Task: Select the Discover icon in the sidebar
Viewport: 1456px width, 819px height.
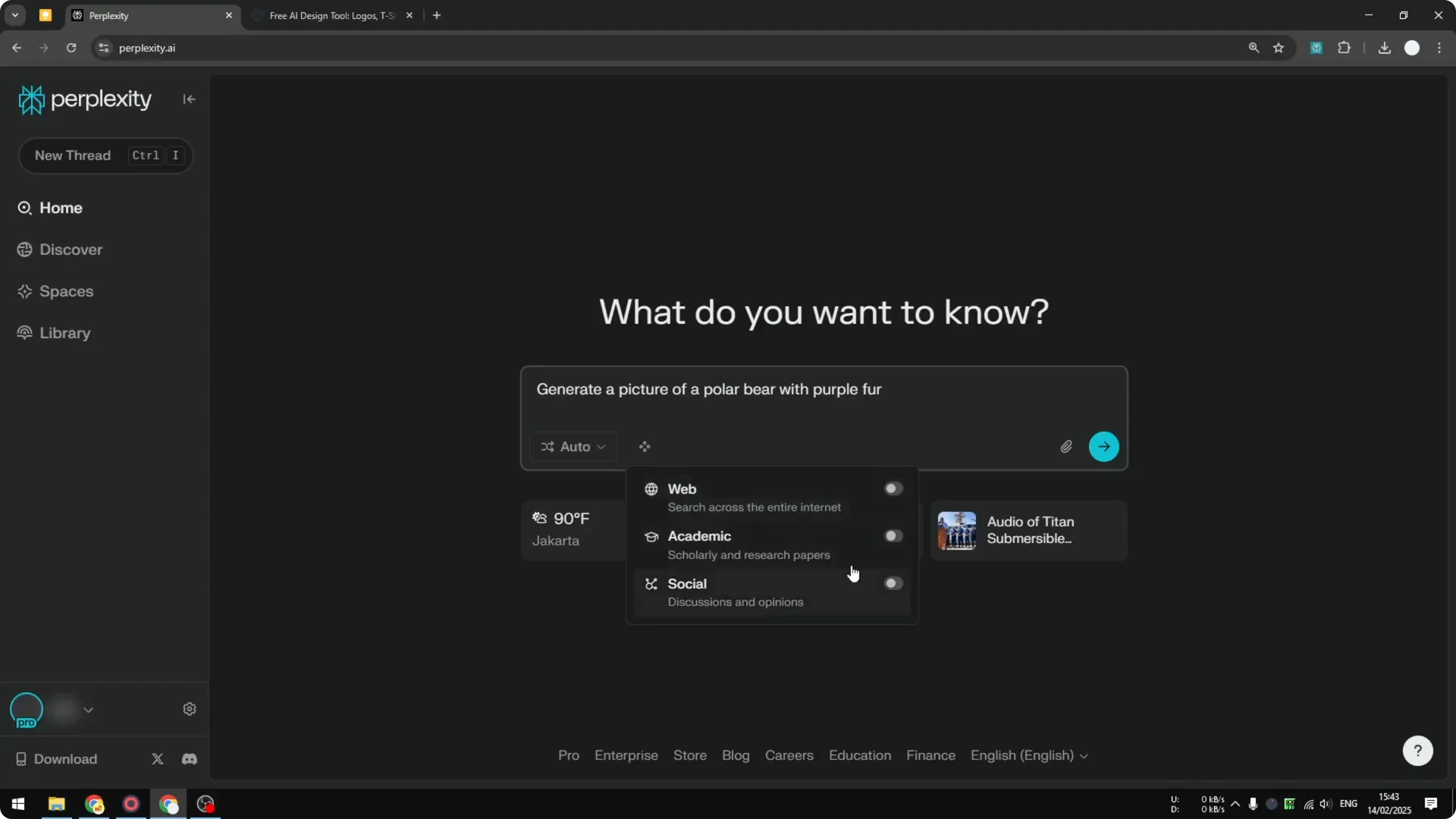Action: tap(25, 249)
